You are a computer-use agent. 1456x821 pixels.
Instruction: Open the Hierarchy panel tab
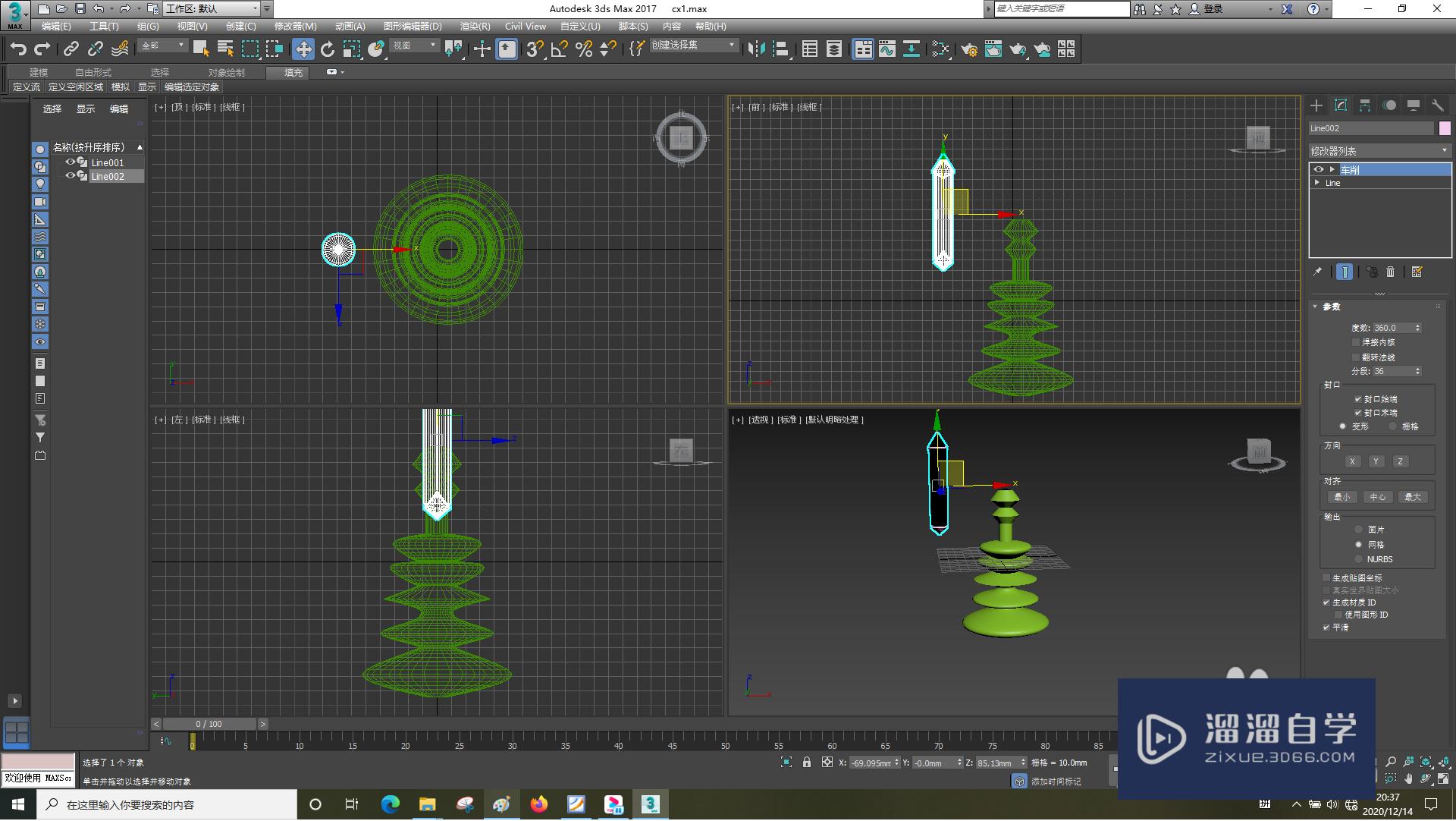pyautogui.click(x=1365, y=105)
